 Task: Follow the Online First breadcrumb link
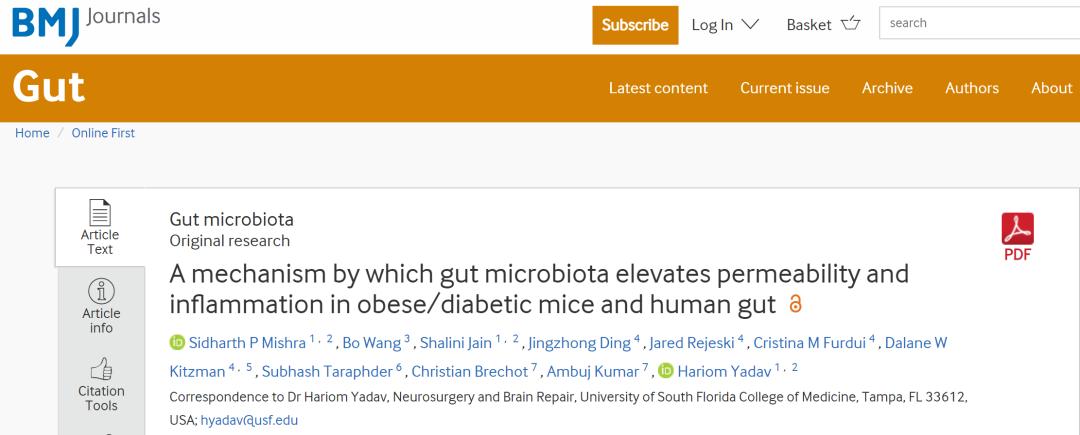(103, 133)
